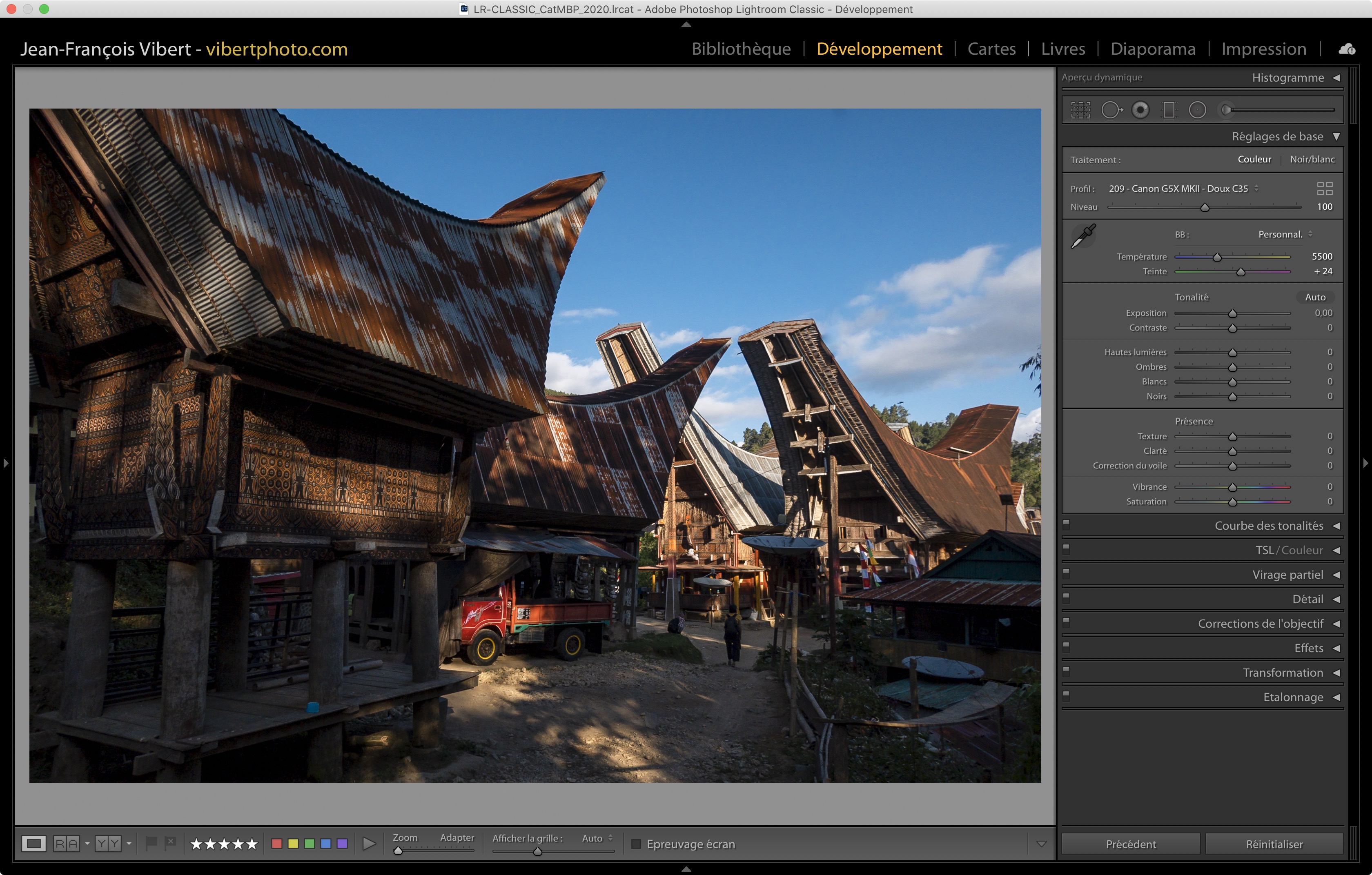This screenshot has height=875, width=1372.
Task: Expand the TSL / Couleur panel
Action: 1336,551
